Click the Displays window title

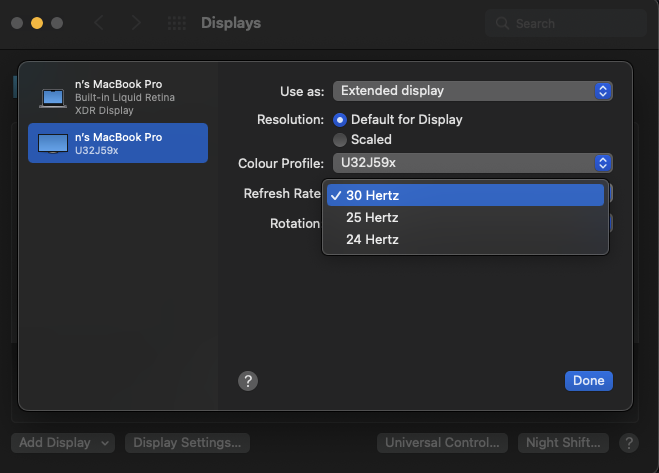pyautogui.click(x=231, y=23)
